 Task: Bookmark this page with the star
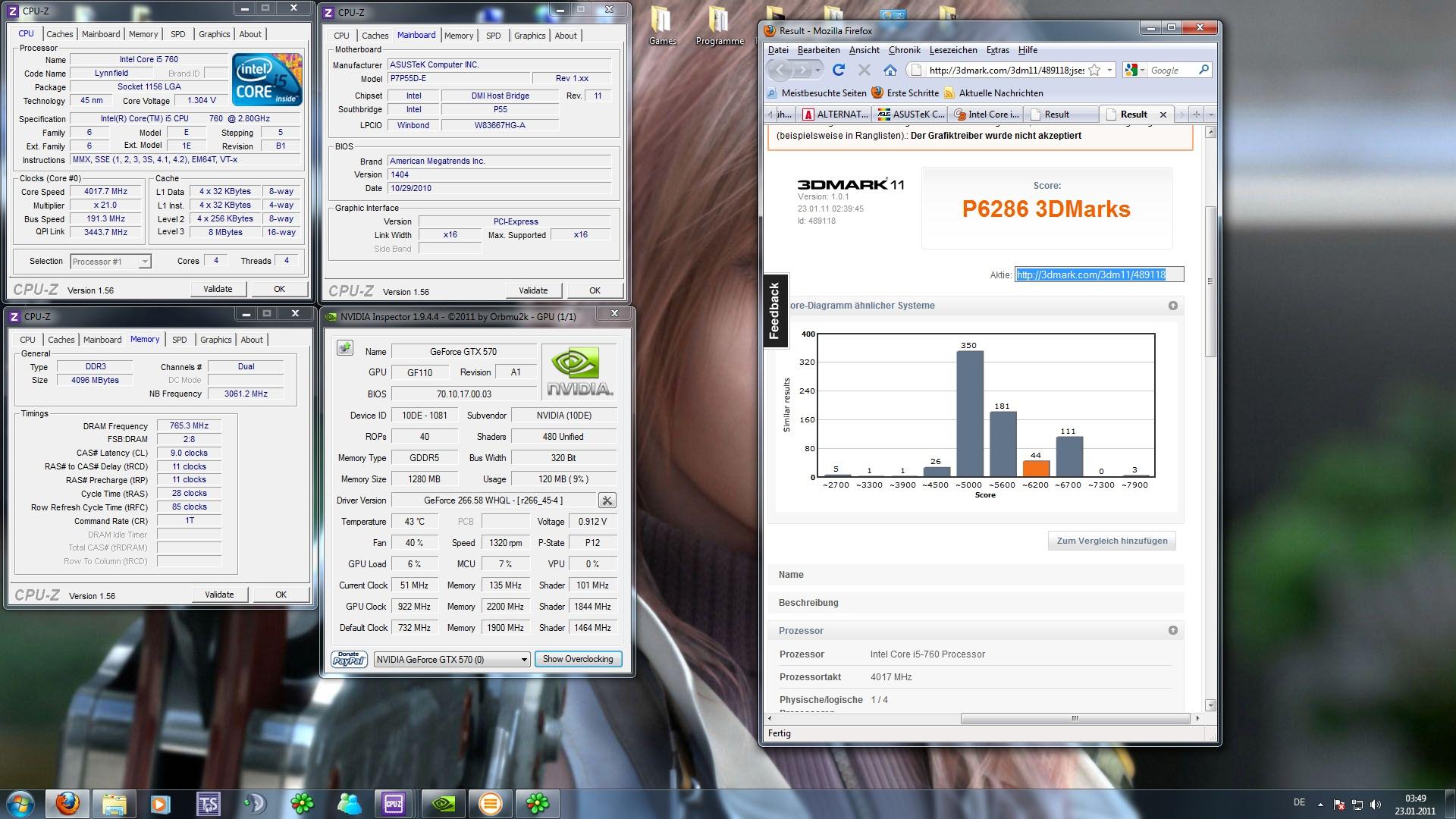pyautogui.click(x=1094, y=70)
